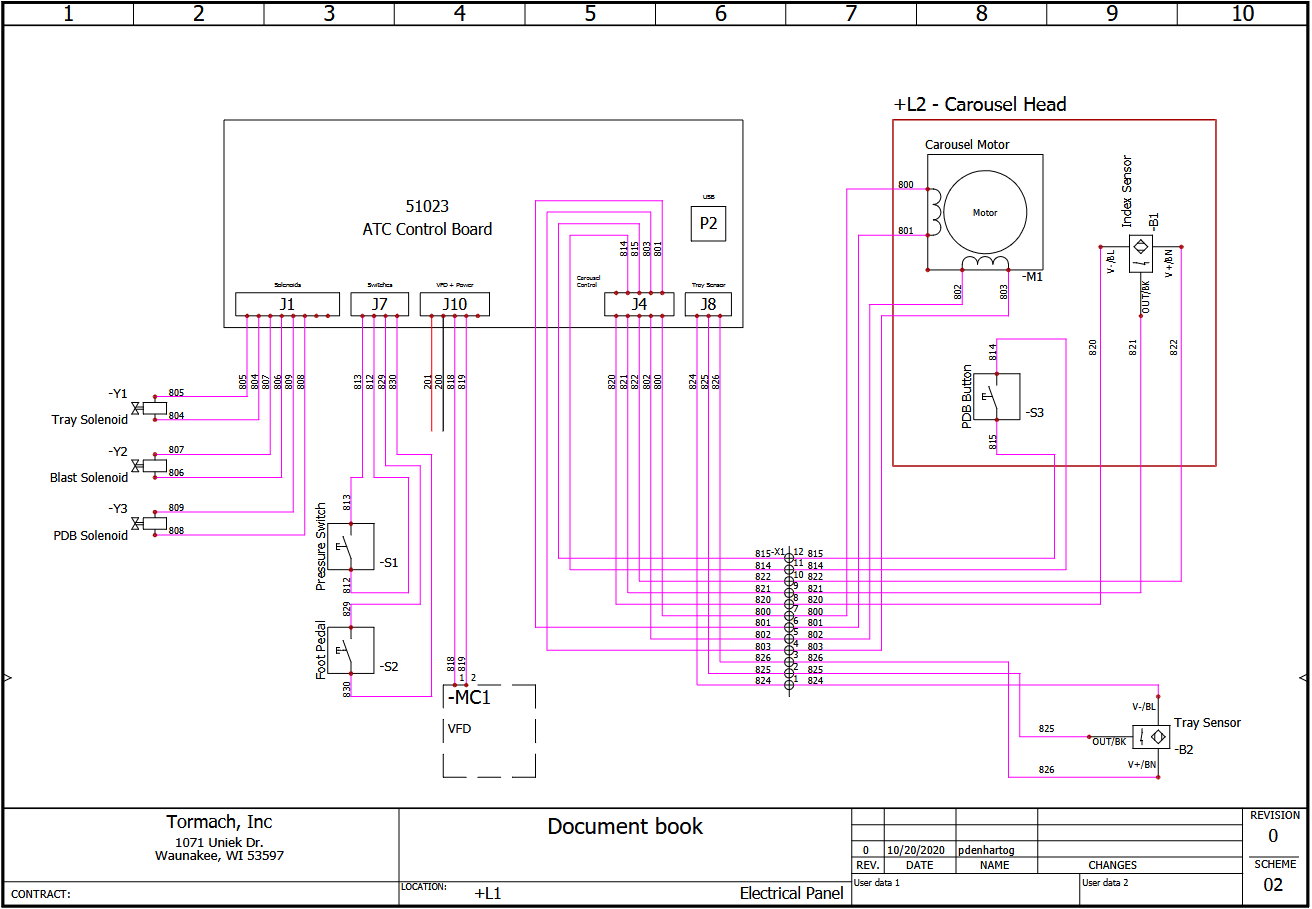This screenshot has width=1312, height=909.
Task: Click the 'Document book' title field
Action: click(x=625, y=827)
